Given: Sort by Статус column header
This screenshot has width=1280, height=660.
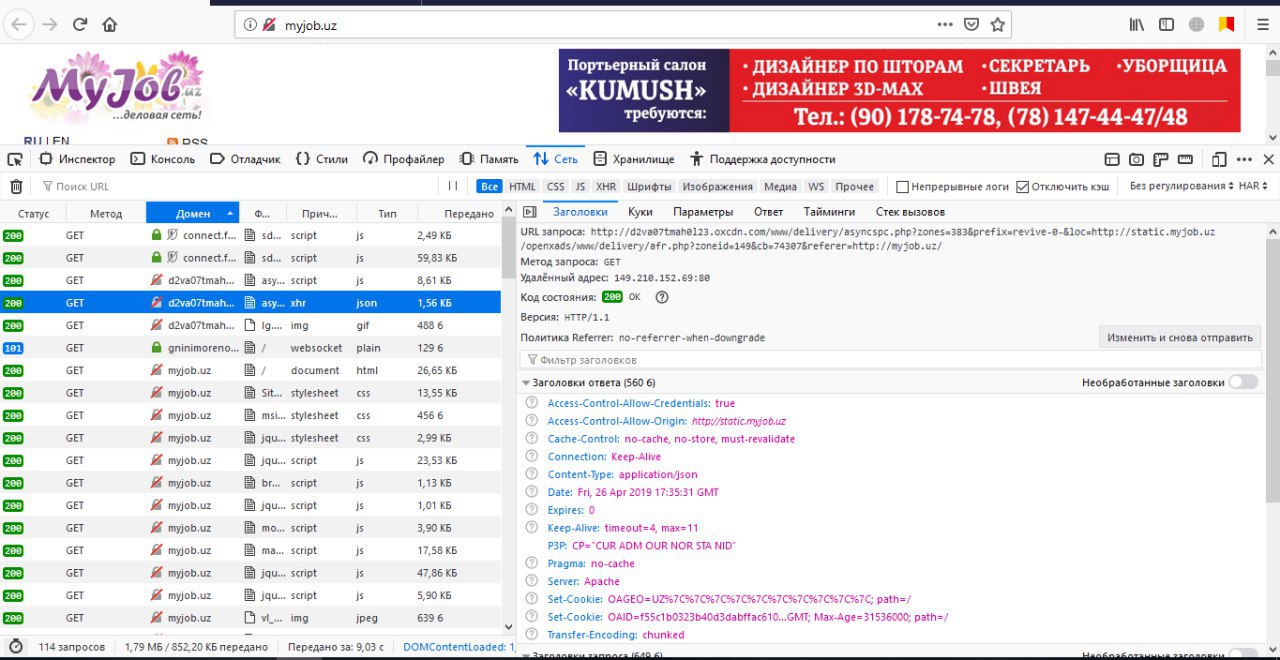Looking at the screenshot, I should tap(33, 213).
